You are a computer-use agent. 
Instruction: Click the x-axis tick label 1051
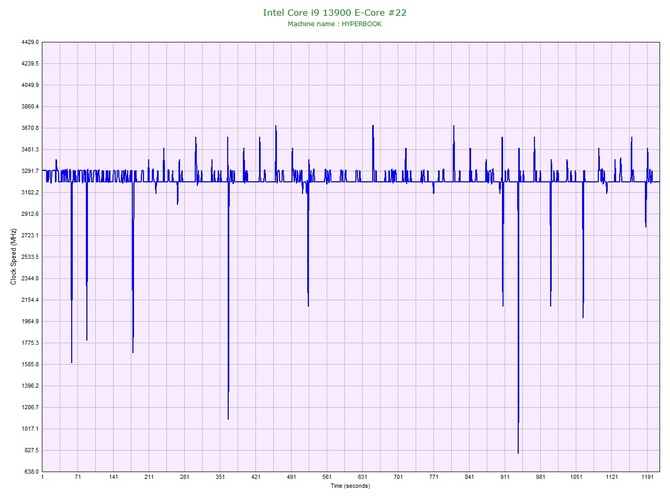(576, 477)
